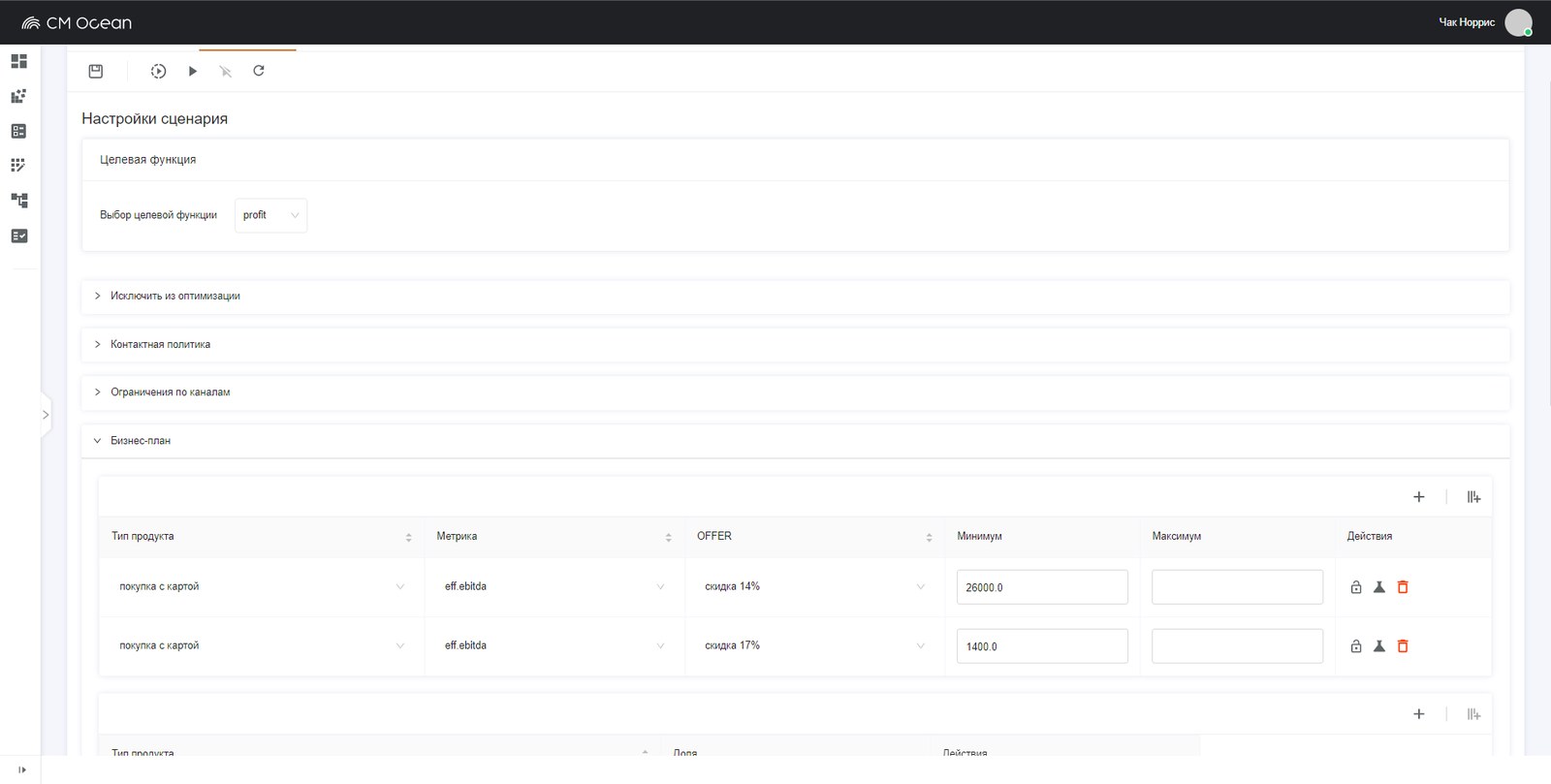
Task: Save the scenario with the floppy icon
Action: click(95, 71)
